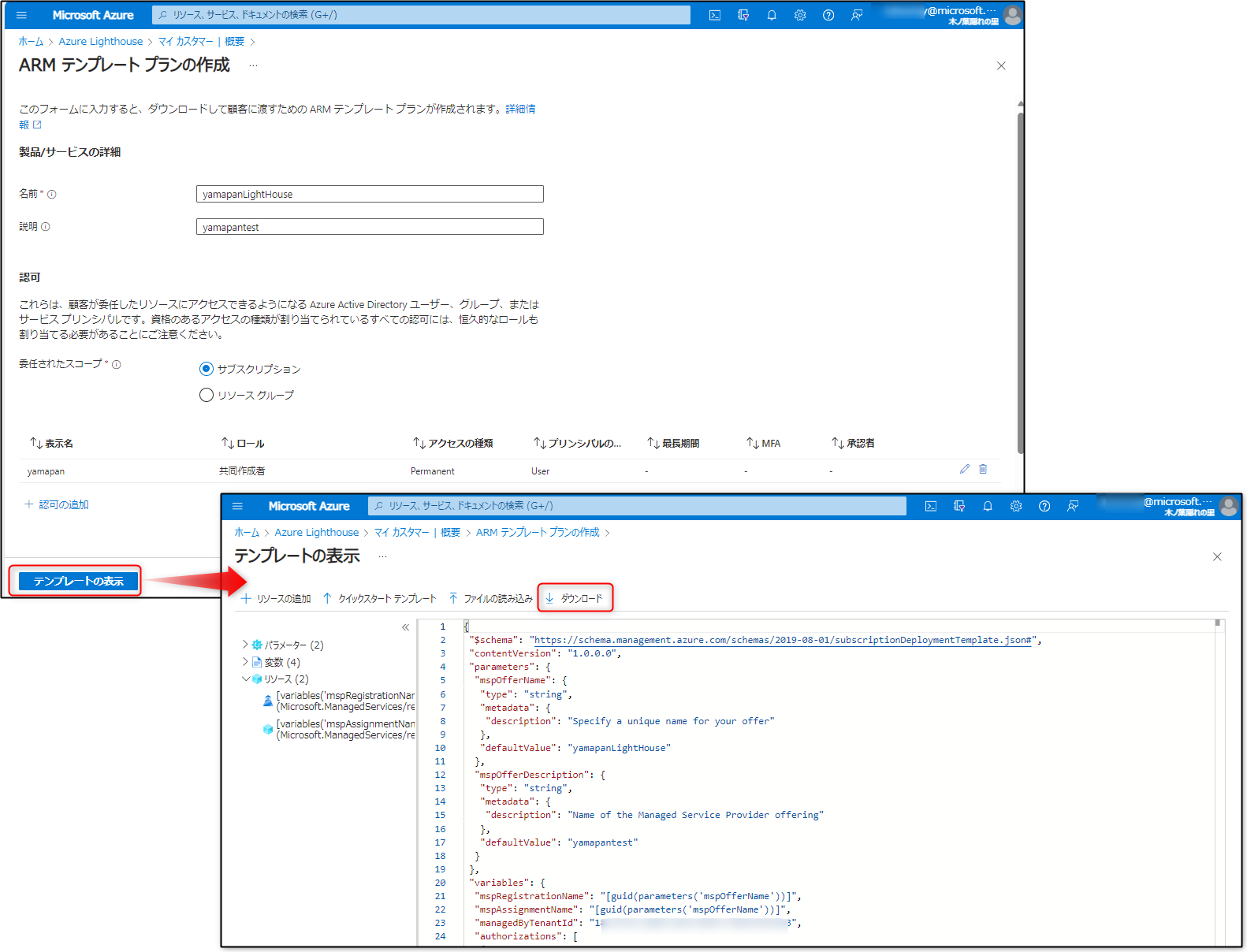Expand the パラメーター (2) tree node
This screenshot has height=952, width=1247.
click(x=245, y=645)
